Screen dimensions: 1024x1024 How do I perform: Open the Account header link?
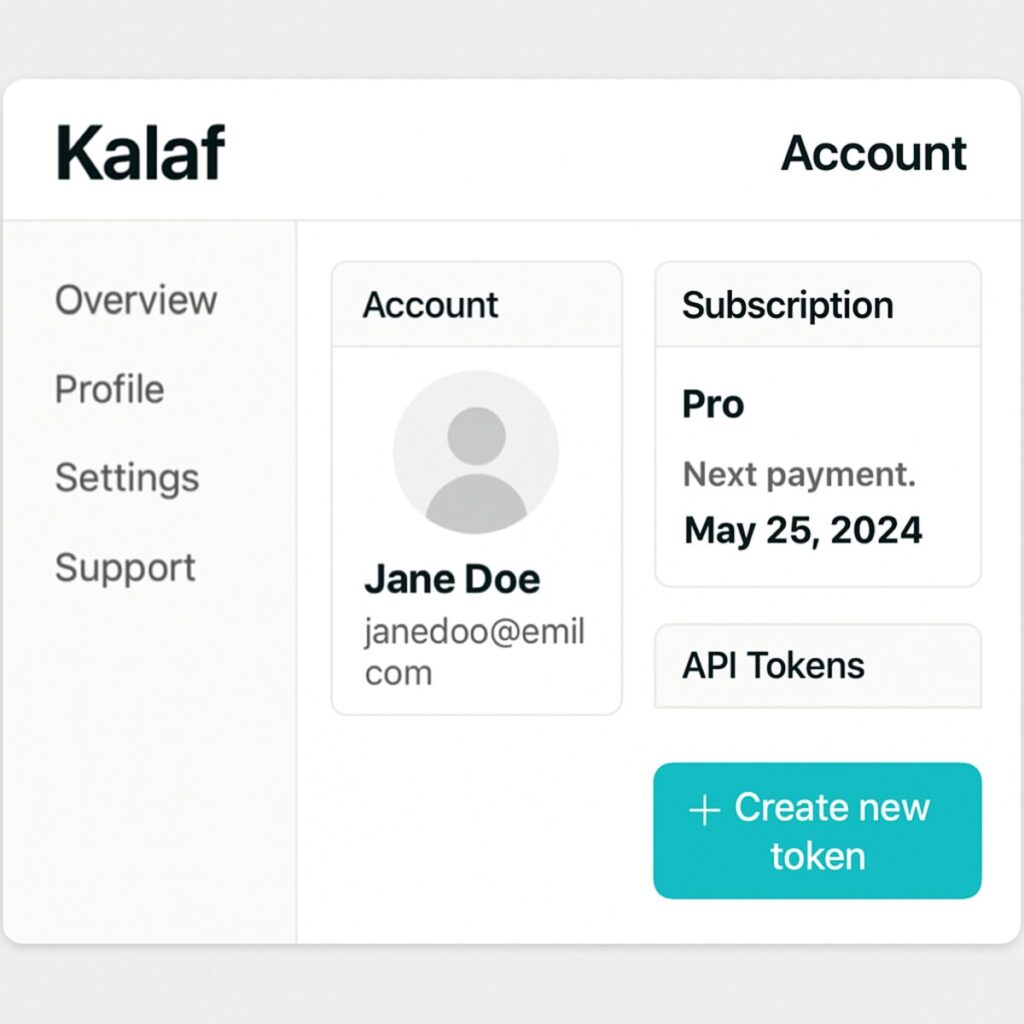(874, 153)
